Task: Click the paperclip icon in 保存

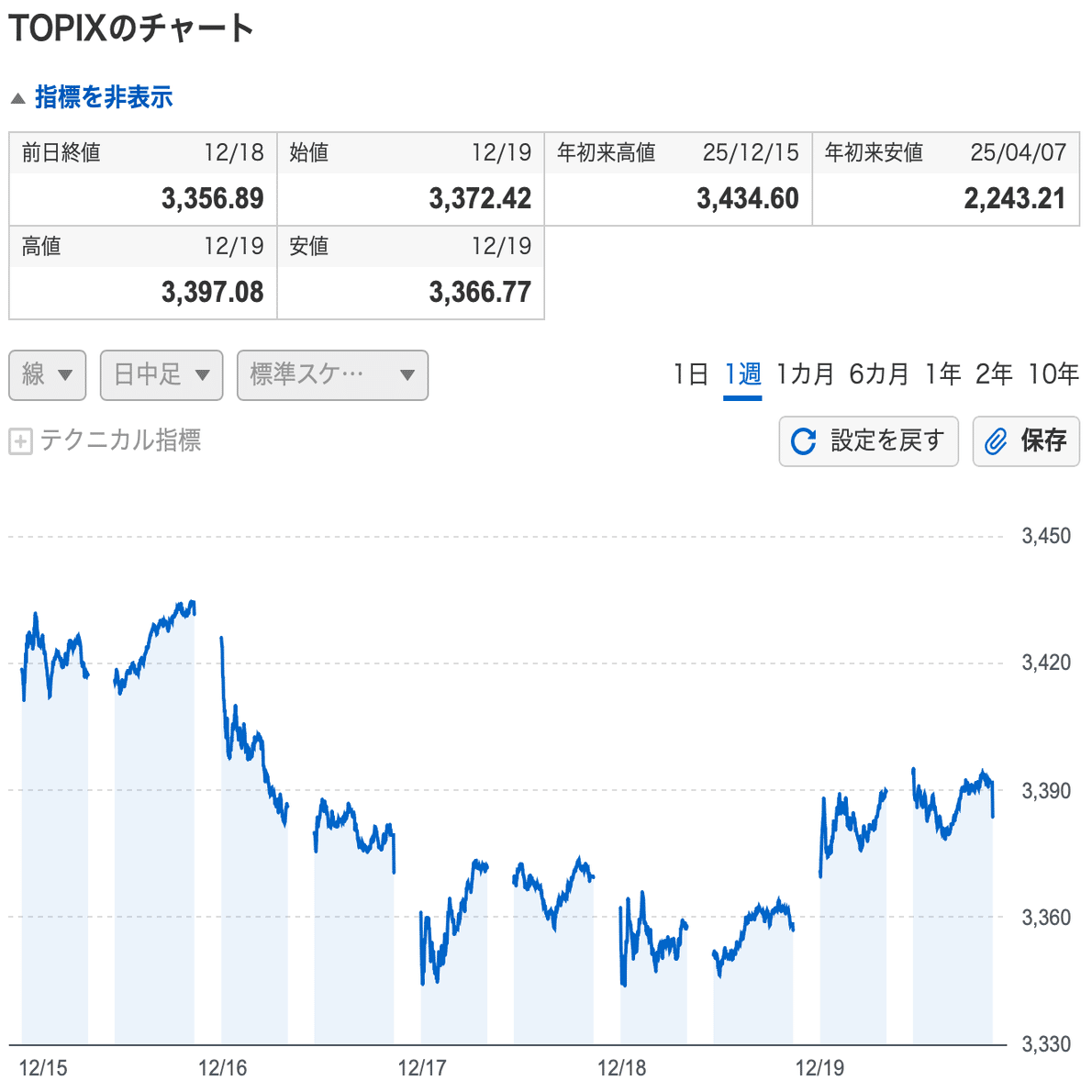Action: pyautogui.click(x=996, y=441)
